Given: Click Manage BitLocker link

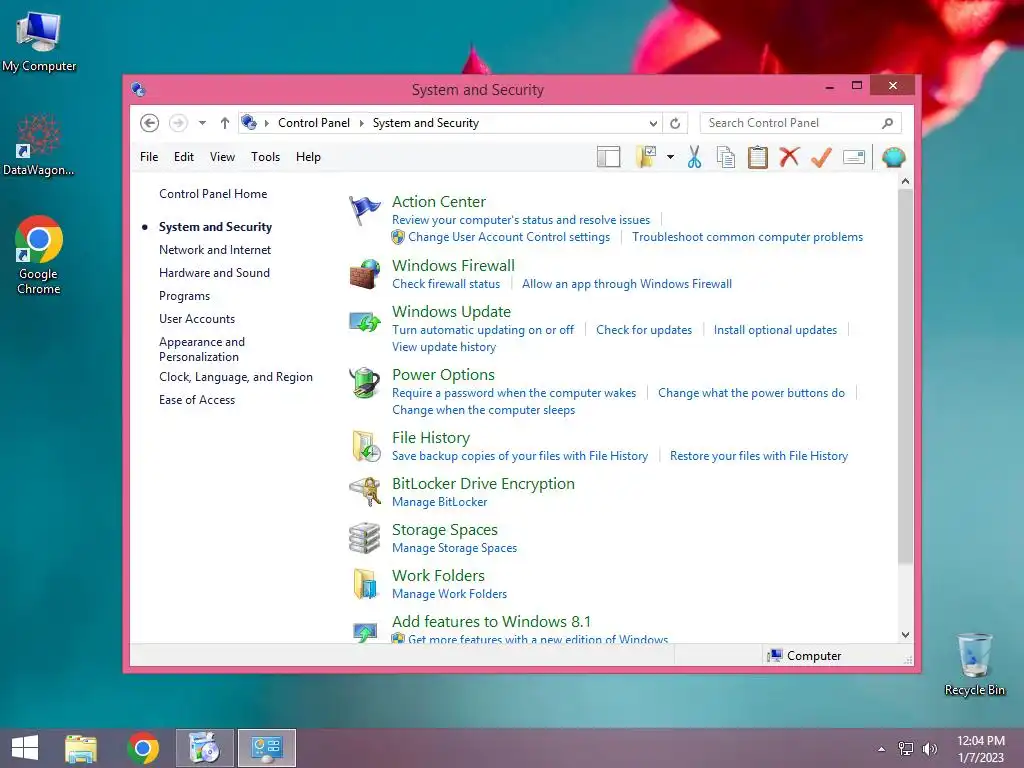Looking at the screenshot, I should (440, 502).
